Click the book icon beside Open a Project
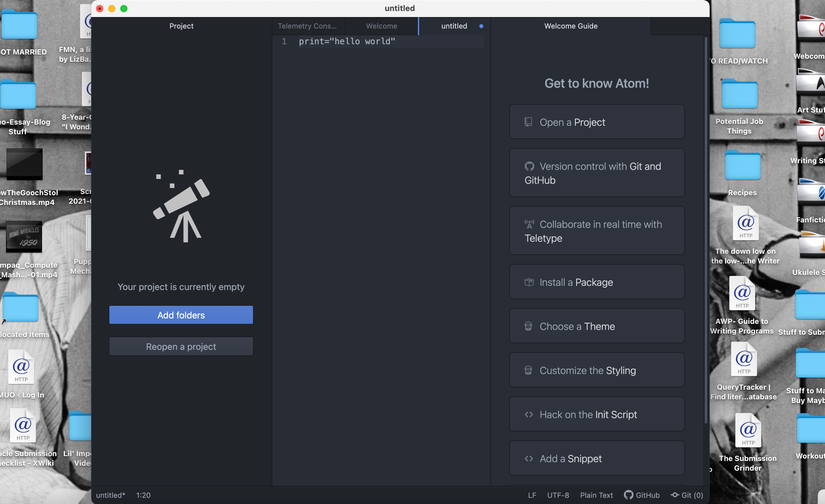825x504 pixels. (x=528, y=122)
